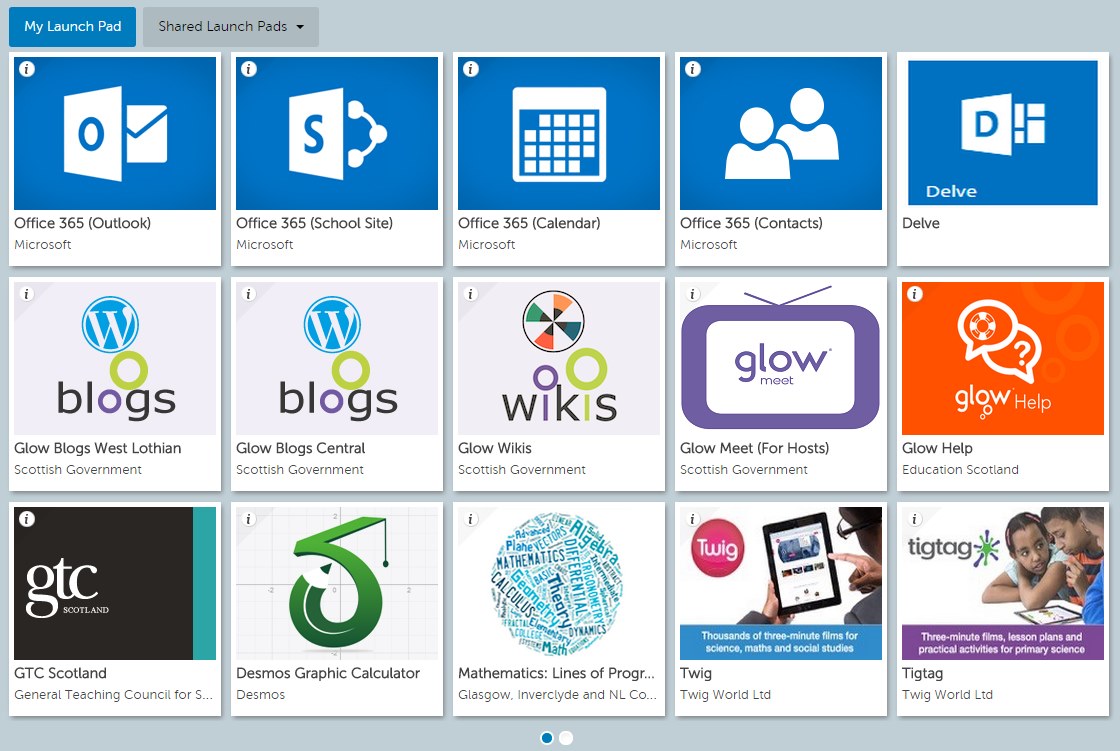Show info for Glow Blogs West Lothian

pyautogui.click(x=27, y=294)
